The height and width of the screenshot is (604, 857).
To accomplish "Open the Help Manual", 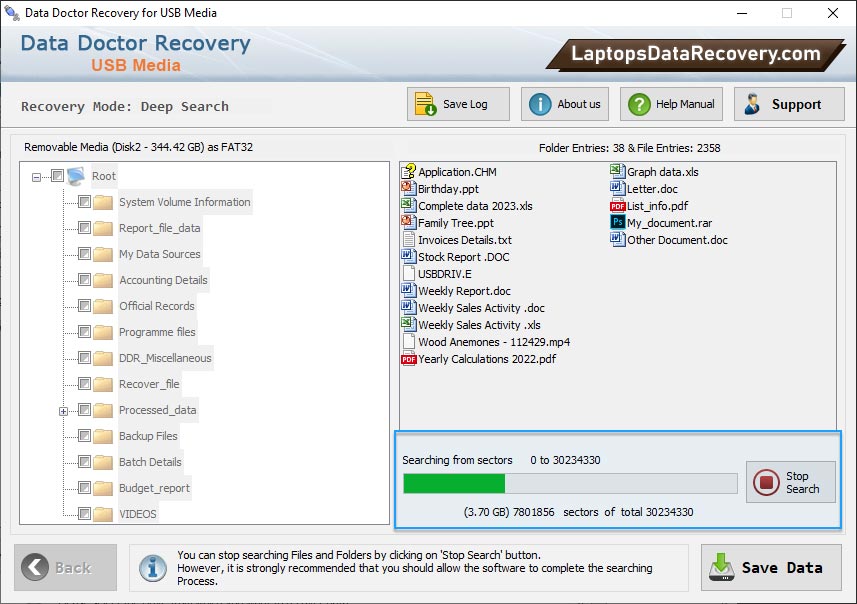I will tap(671, 104).
